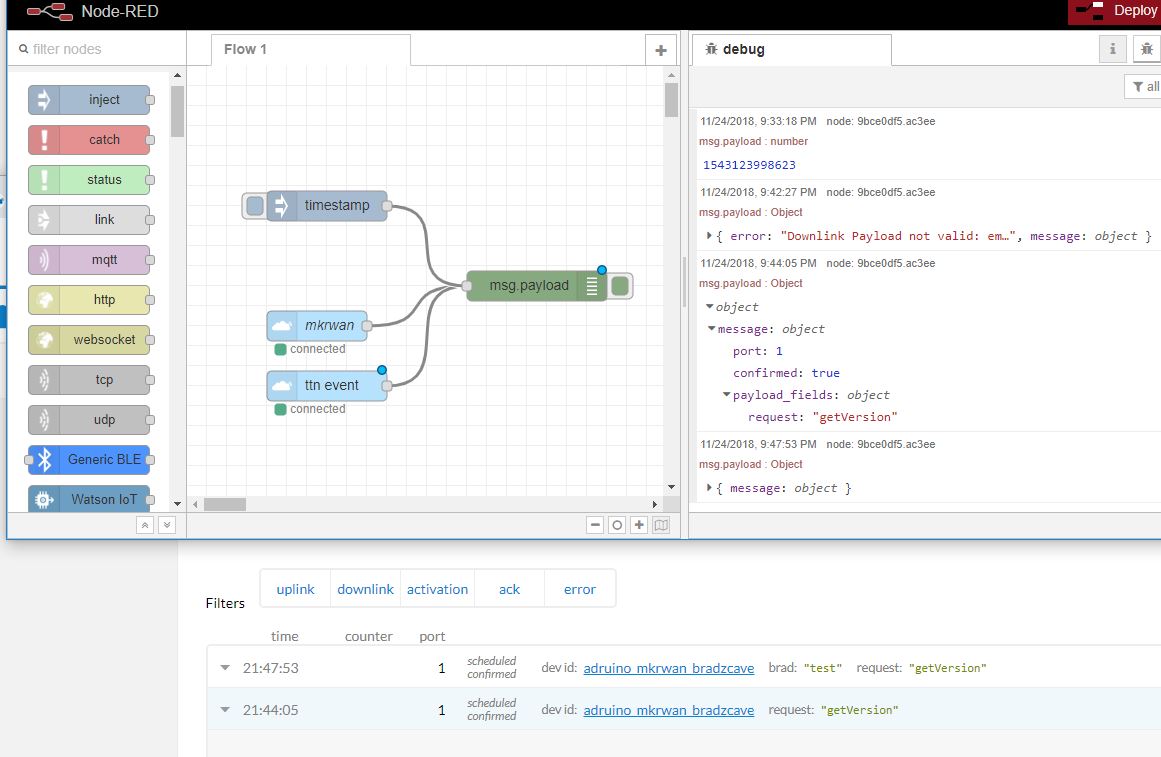Select the inject node in palette
Screen dimensions: 1161x757
click(89, 100)
